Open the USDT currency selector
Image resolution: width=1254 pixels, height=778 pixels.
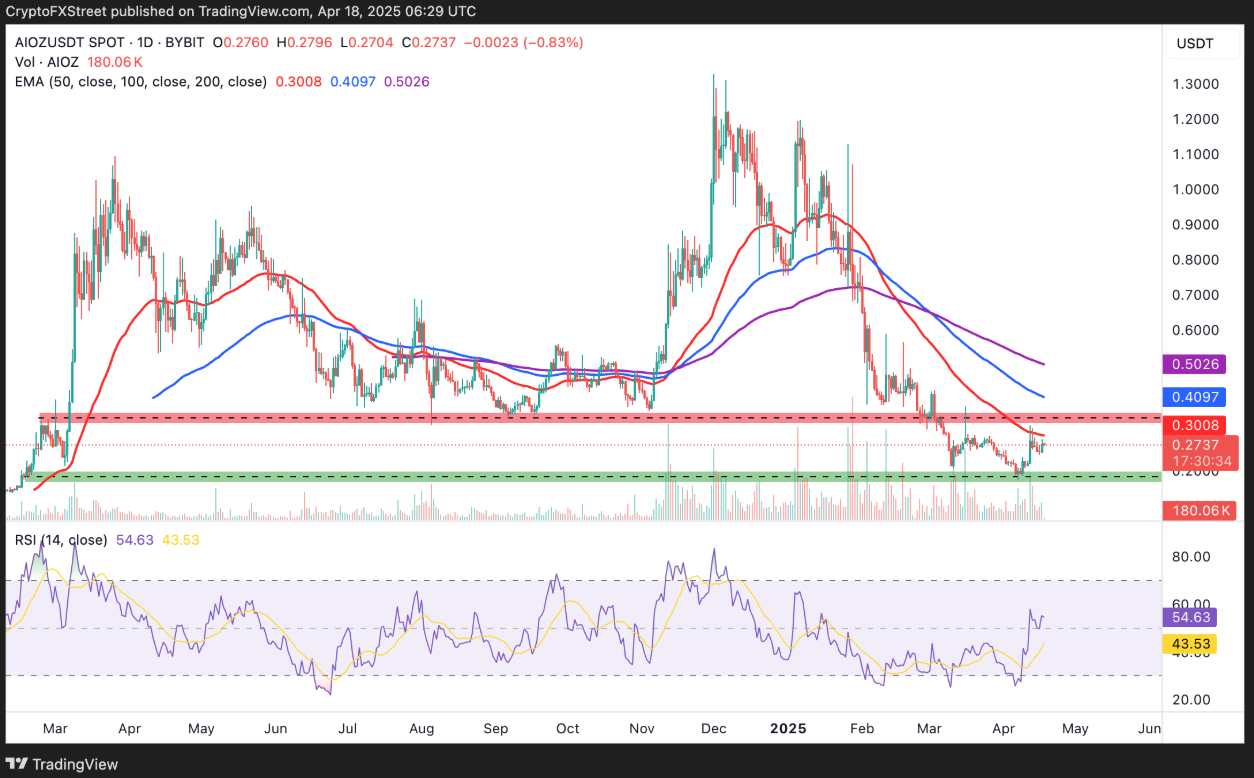coord(1194,43)
